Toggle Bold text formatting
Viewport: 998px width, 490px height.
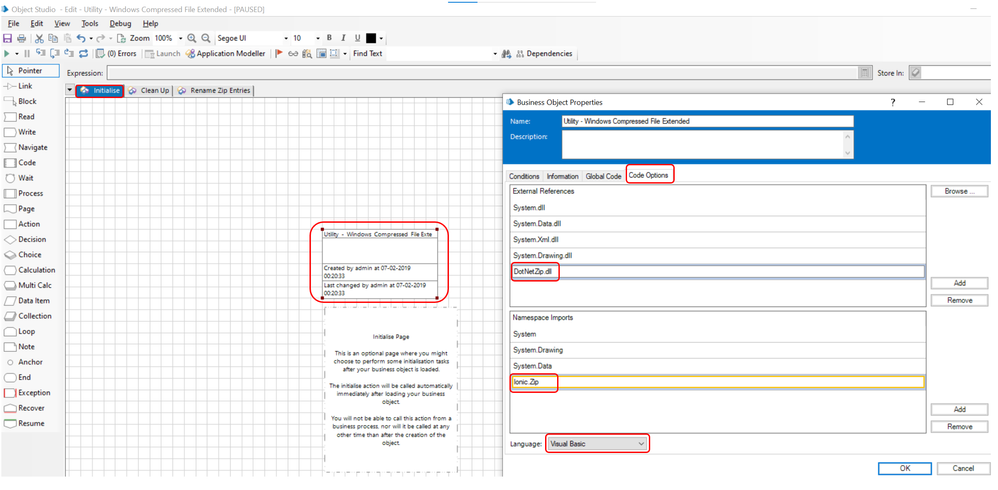click(x=329, y=39)
